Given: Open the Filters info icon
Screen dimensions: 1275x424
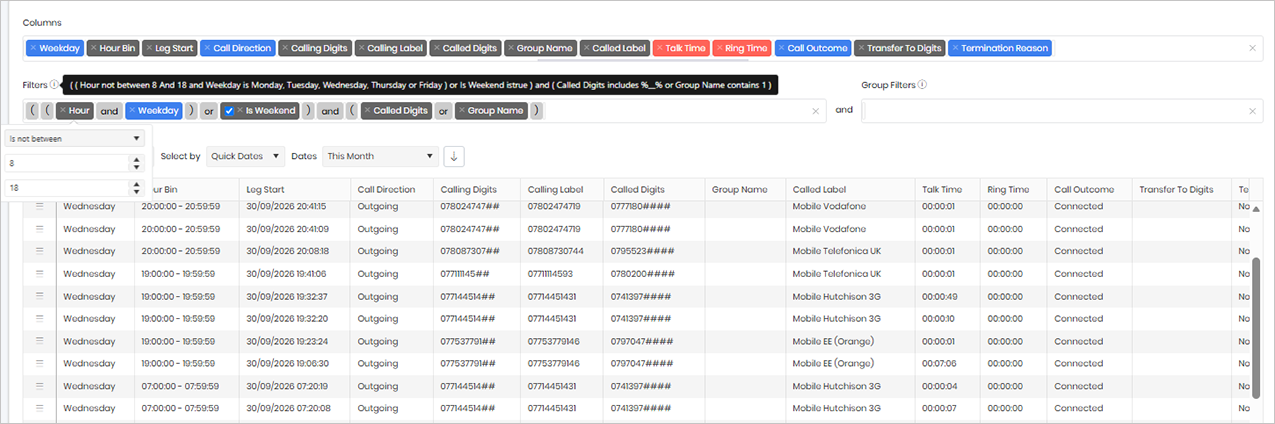Looking at the screenshot, I should (x=54, y=85).
